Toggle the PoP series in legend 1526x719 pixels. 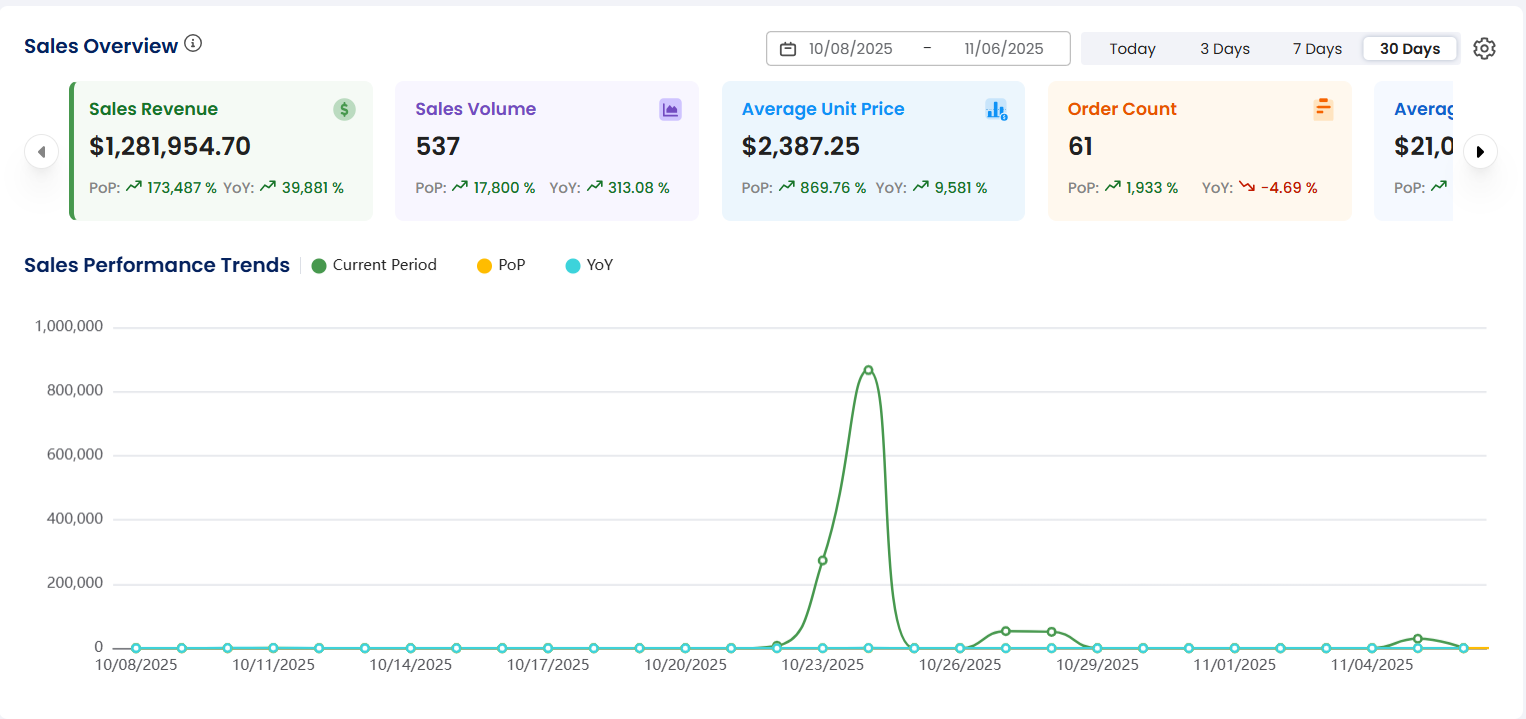(x=501, y=265)
